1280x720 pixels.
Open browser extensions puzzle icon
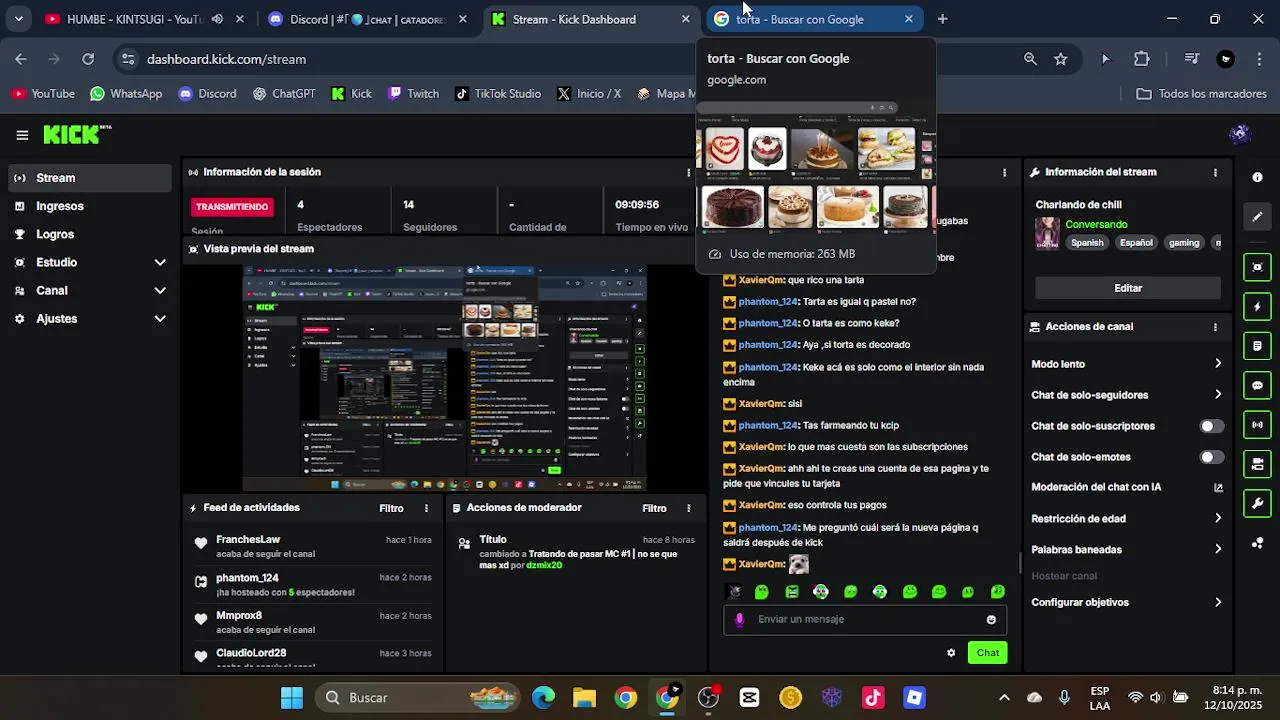1141,59
